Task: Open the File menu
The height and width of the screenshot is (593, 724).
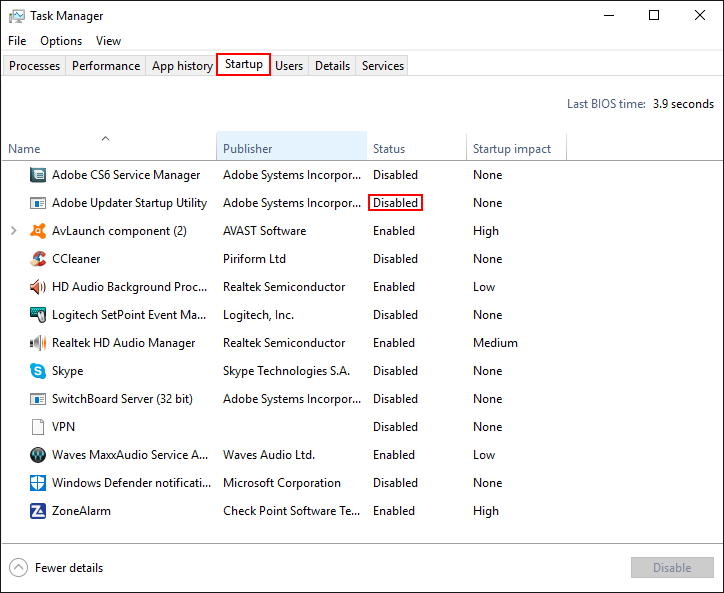Action: click(x=17, y=41)
